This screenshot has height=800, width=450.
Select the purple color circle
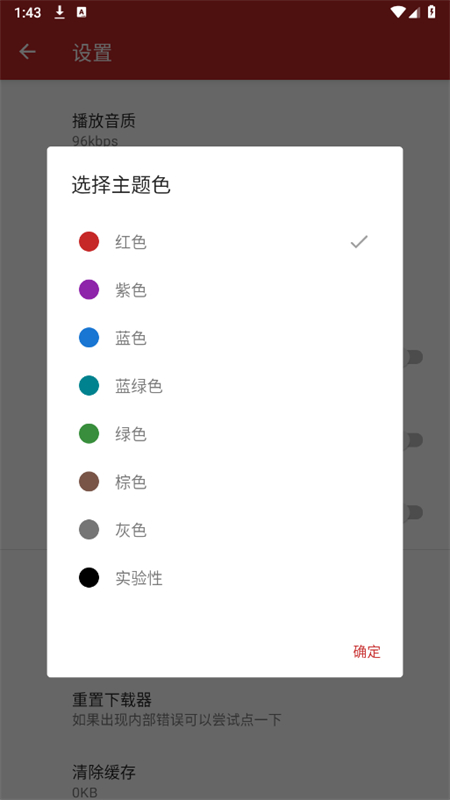coord(89,290)
